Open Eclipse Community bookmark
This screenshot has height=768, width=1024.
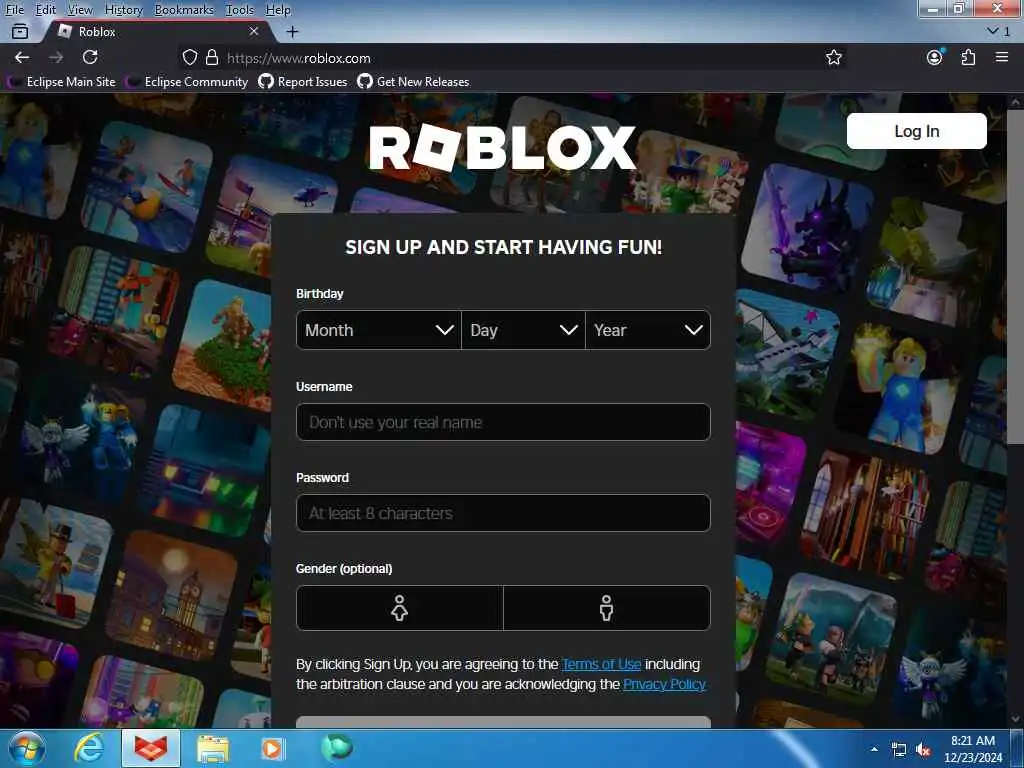point(187,82)
